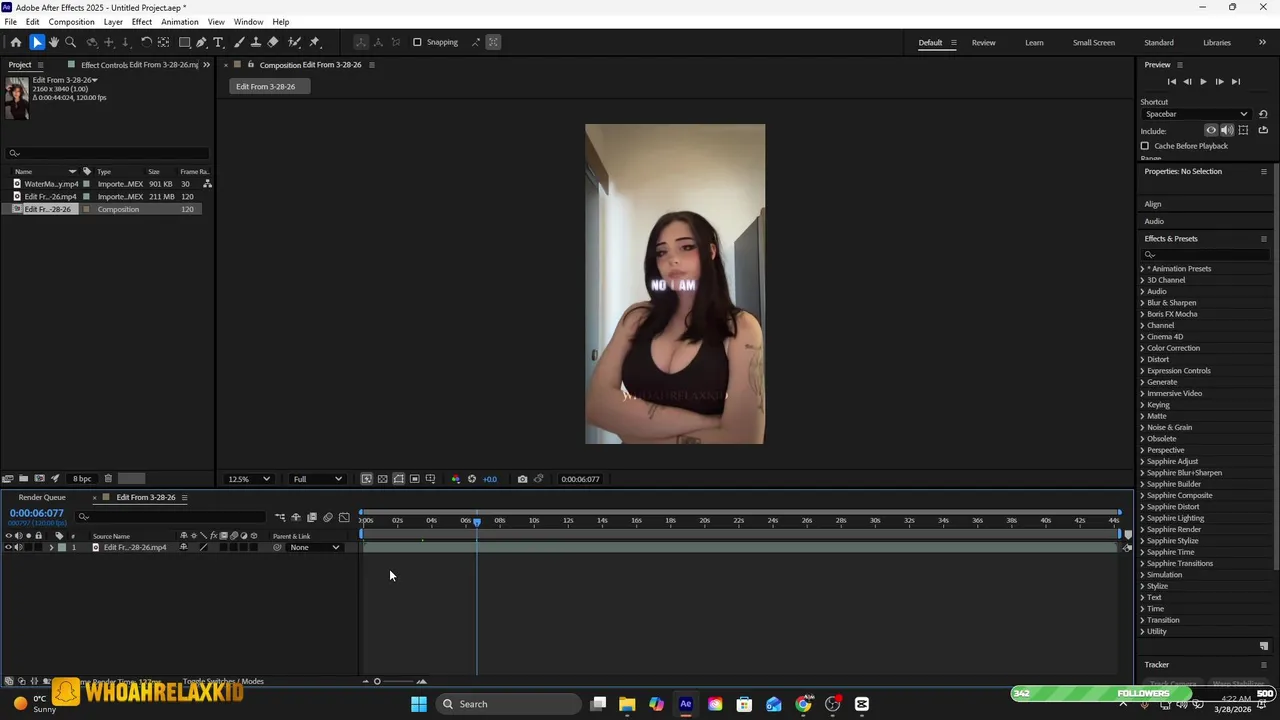Open the Effect menu
Screen dimensions: 1280x720
[142, 22]
